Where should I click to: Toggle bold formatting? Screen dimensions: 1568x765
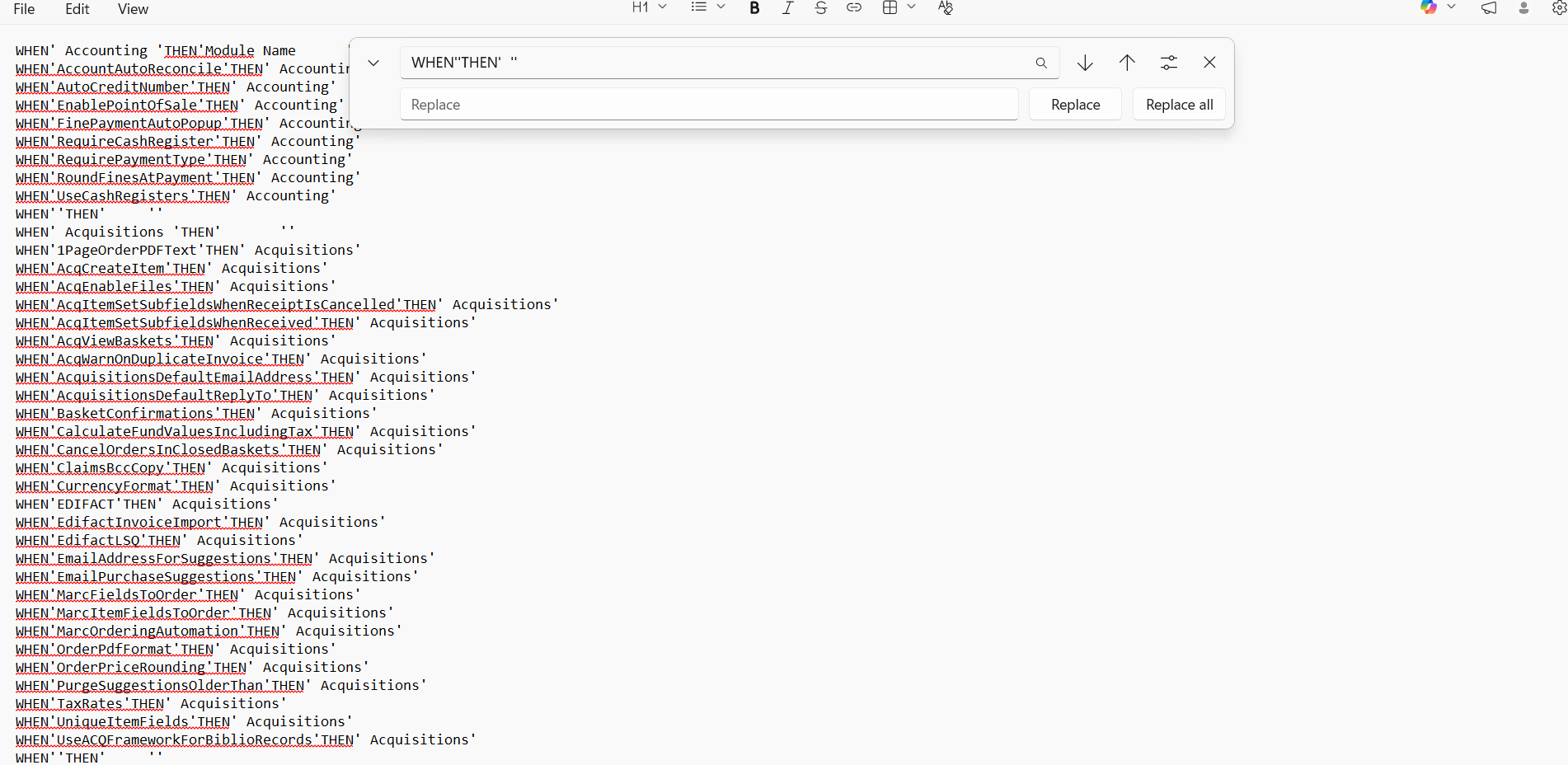click(x=754, y=8)
